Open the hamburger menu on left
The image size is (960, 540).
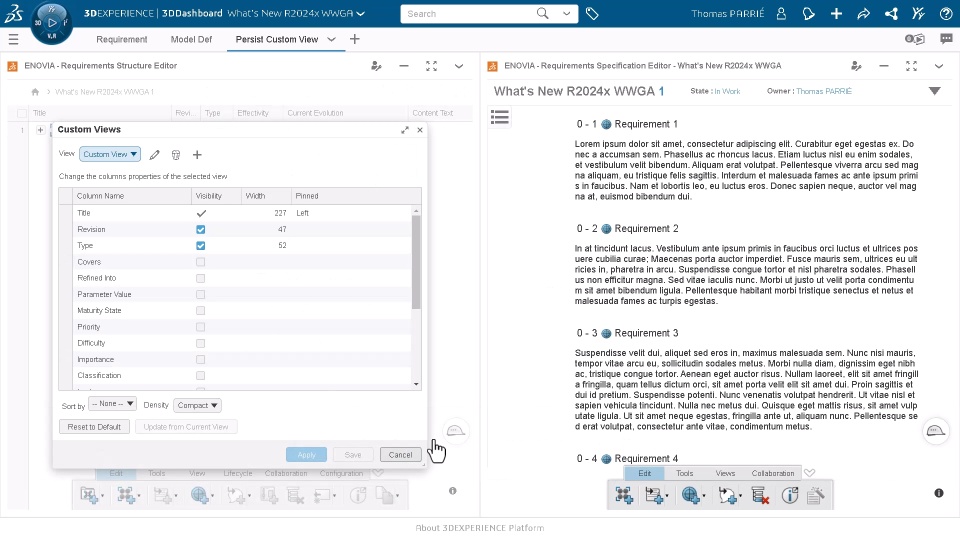tap(13, 40)
